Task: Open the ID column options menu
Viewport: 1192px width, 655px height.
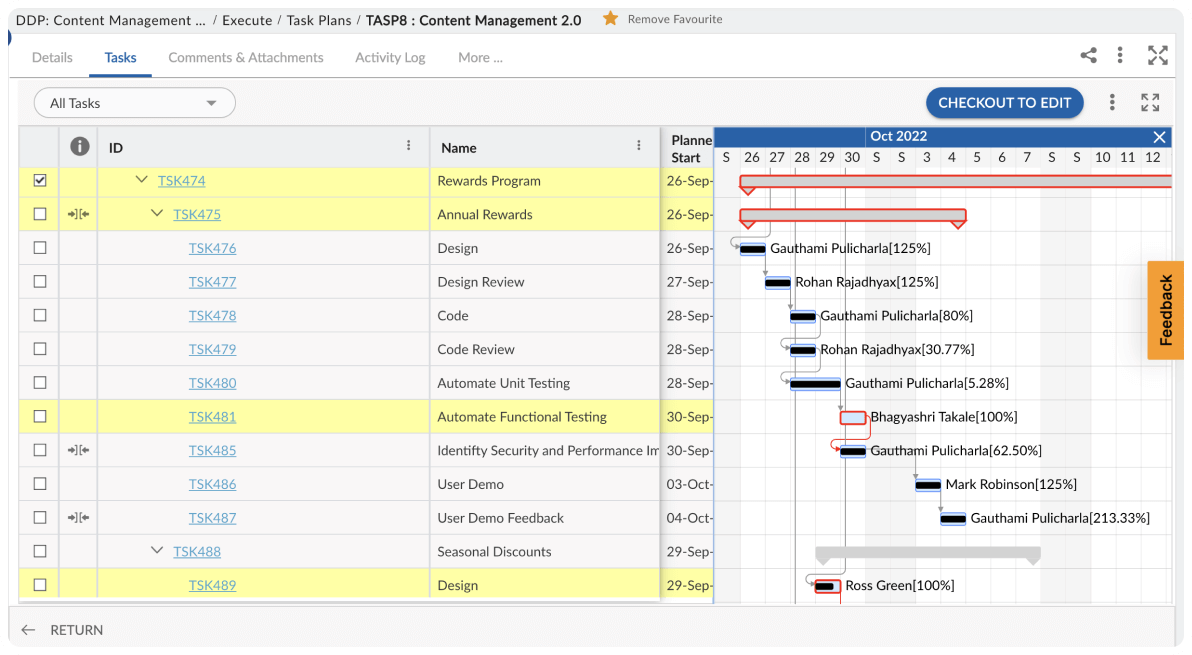Action: point(409,146)
